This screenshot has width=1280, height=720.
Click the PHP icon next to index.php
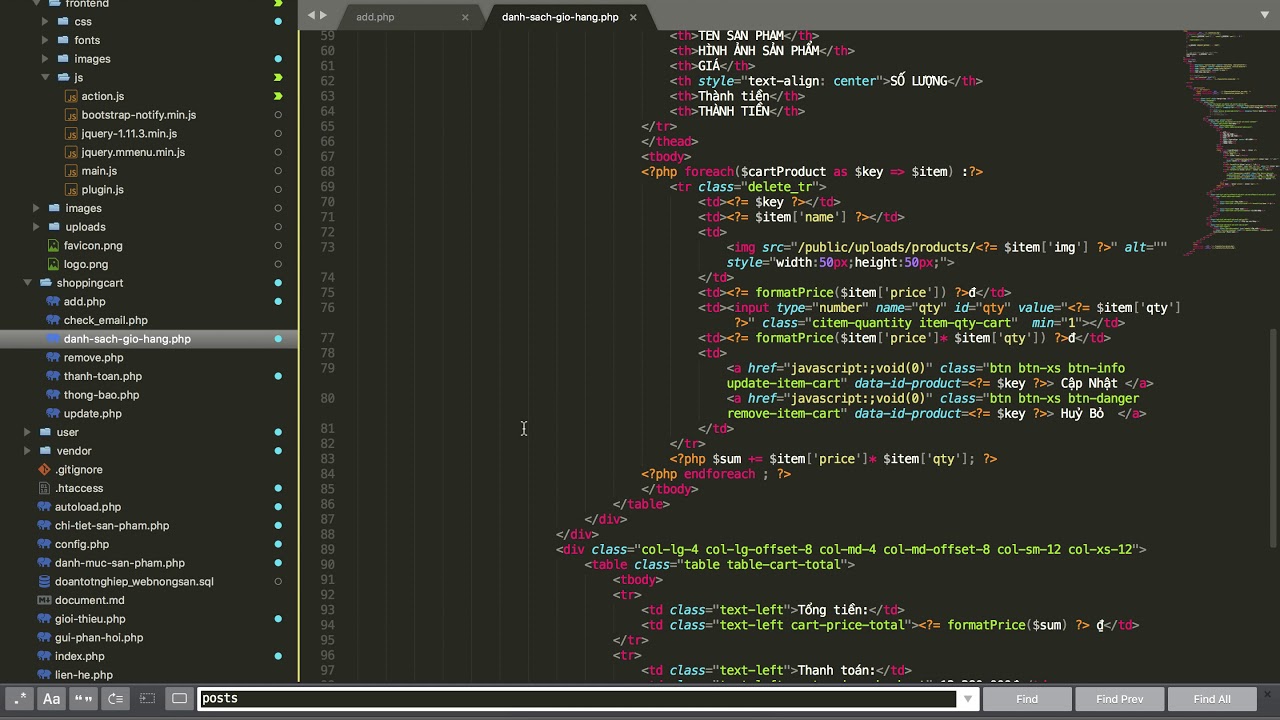[x=44, y=656]
